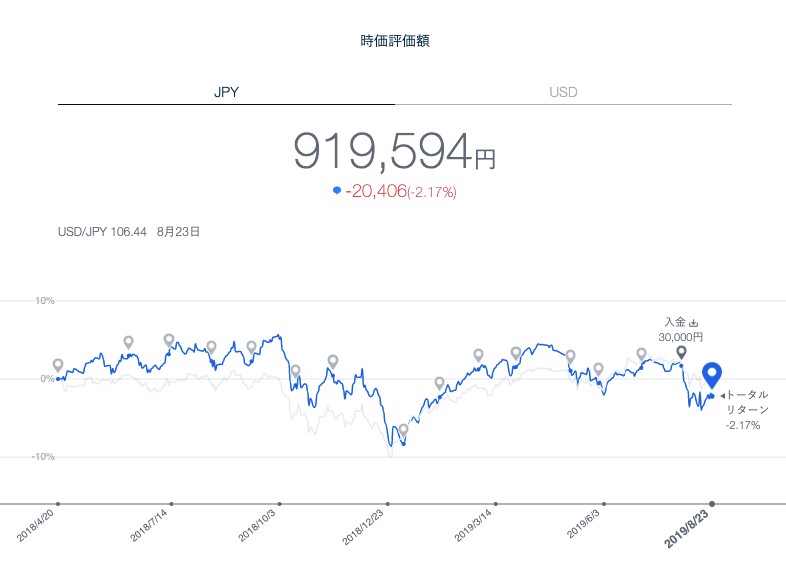Click the gray pin just after 2018/10/3
Viewport: 786px width, 565px height.
tap(295, 371)
